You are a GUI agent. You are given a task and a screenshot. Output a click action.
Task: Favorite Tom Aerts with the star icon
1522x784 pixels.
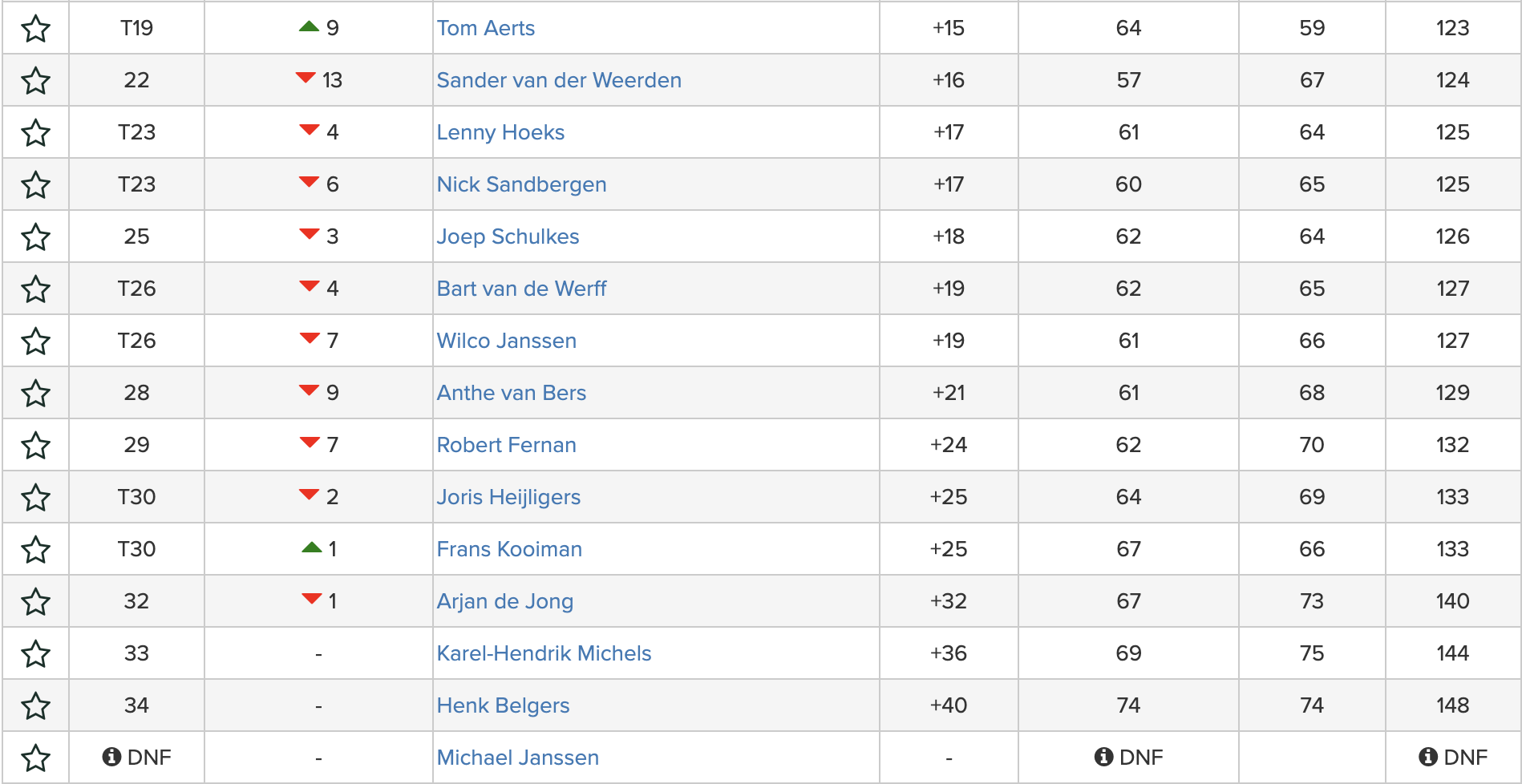coord(35,29)
